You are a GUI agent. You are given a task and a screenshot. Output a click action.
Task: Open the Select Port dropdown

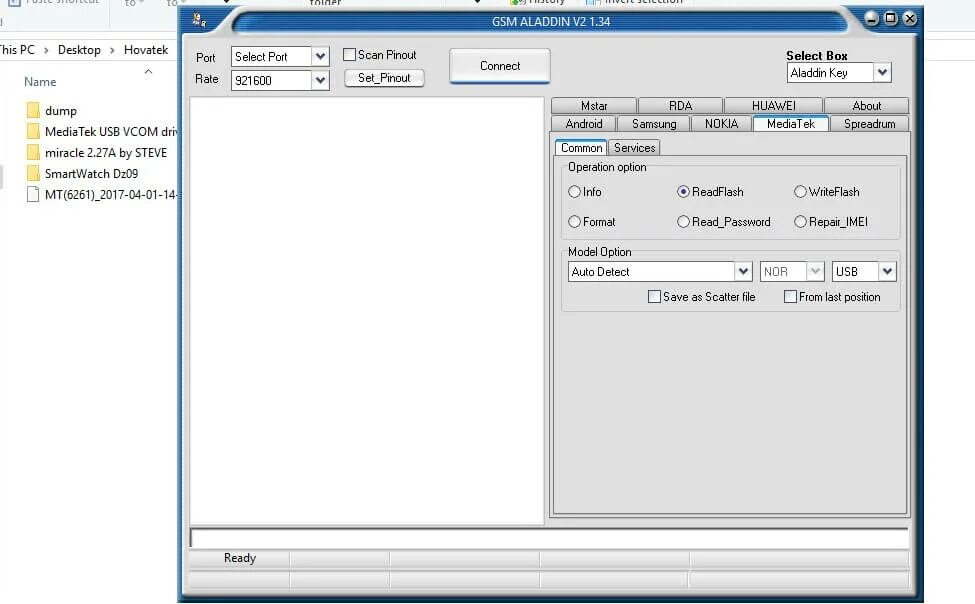320,57
